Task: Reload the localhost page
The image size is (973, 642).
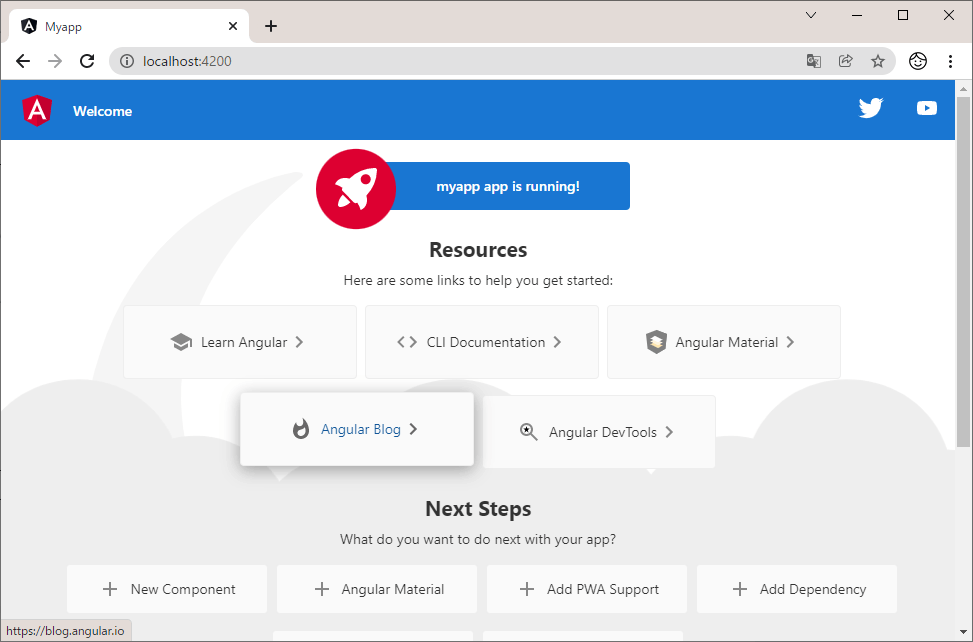Action: [87, 61]
